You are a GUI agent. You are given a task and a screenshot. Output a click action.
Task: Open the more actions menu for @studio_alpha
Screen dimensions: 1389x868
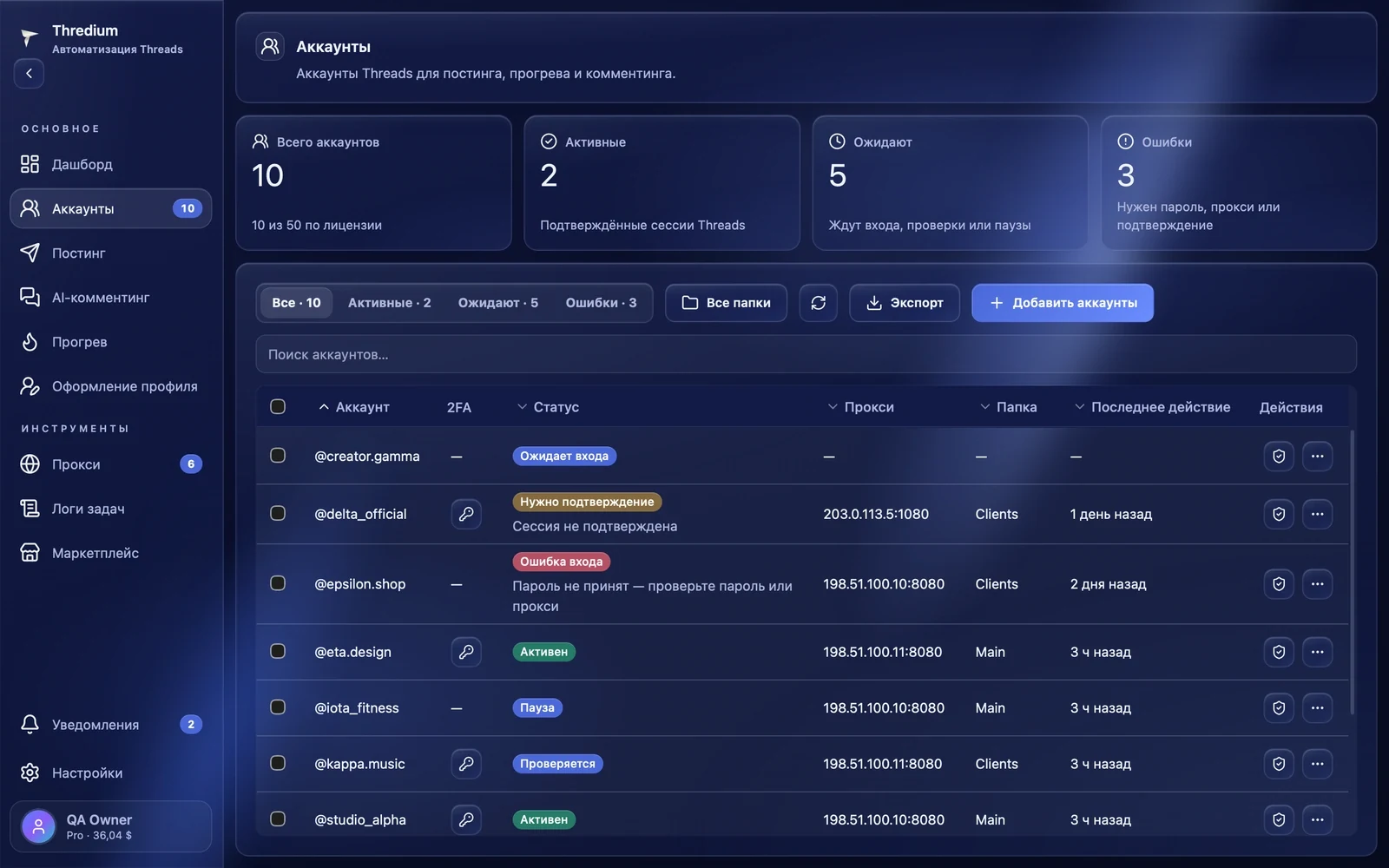(1317, 819)
